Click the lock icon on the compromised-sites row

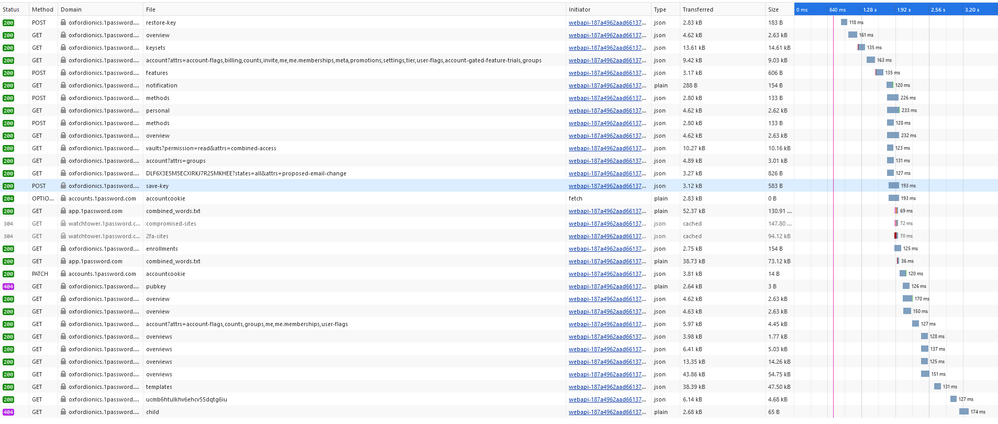(64, 223)
